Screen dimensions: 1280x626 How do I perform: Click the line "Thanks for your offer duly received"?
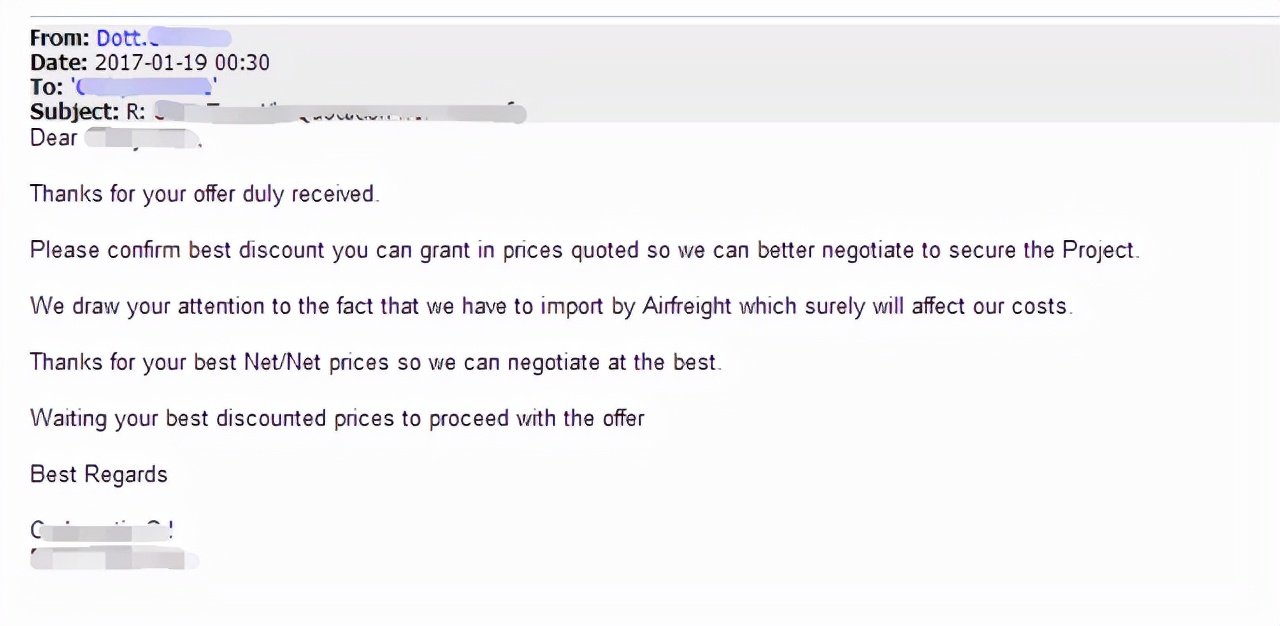(x=204, y=193)
